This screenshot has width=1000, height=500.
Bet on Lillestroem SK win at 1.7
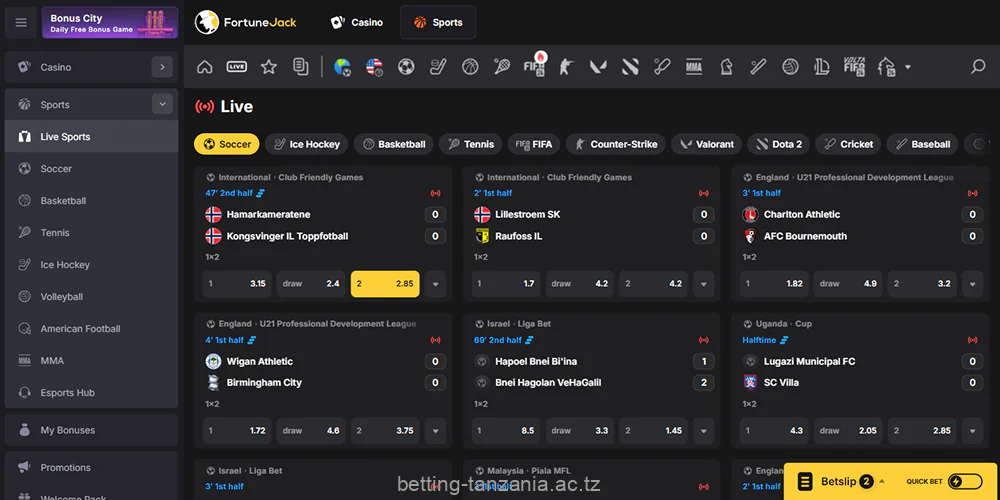pos(506,284)
